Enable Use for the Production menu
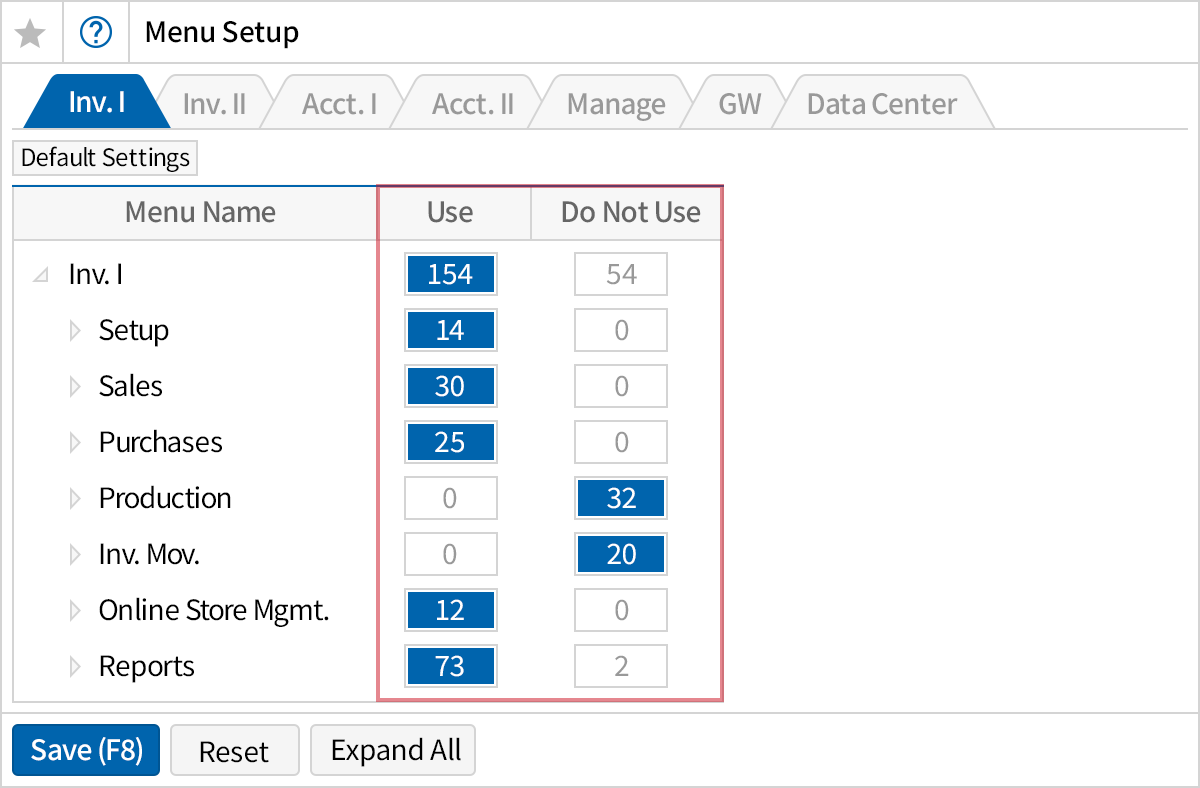Screen dimensions: 1200x788 (450, 498)
